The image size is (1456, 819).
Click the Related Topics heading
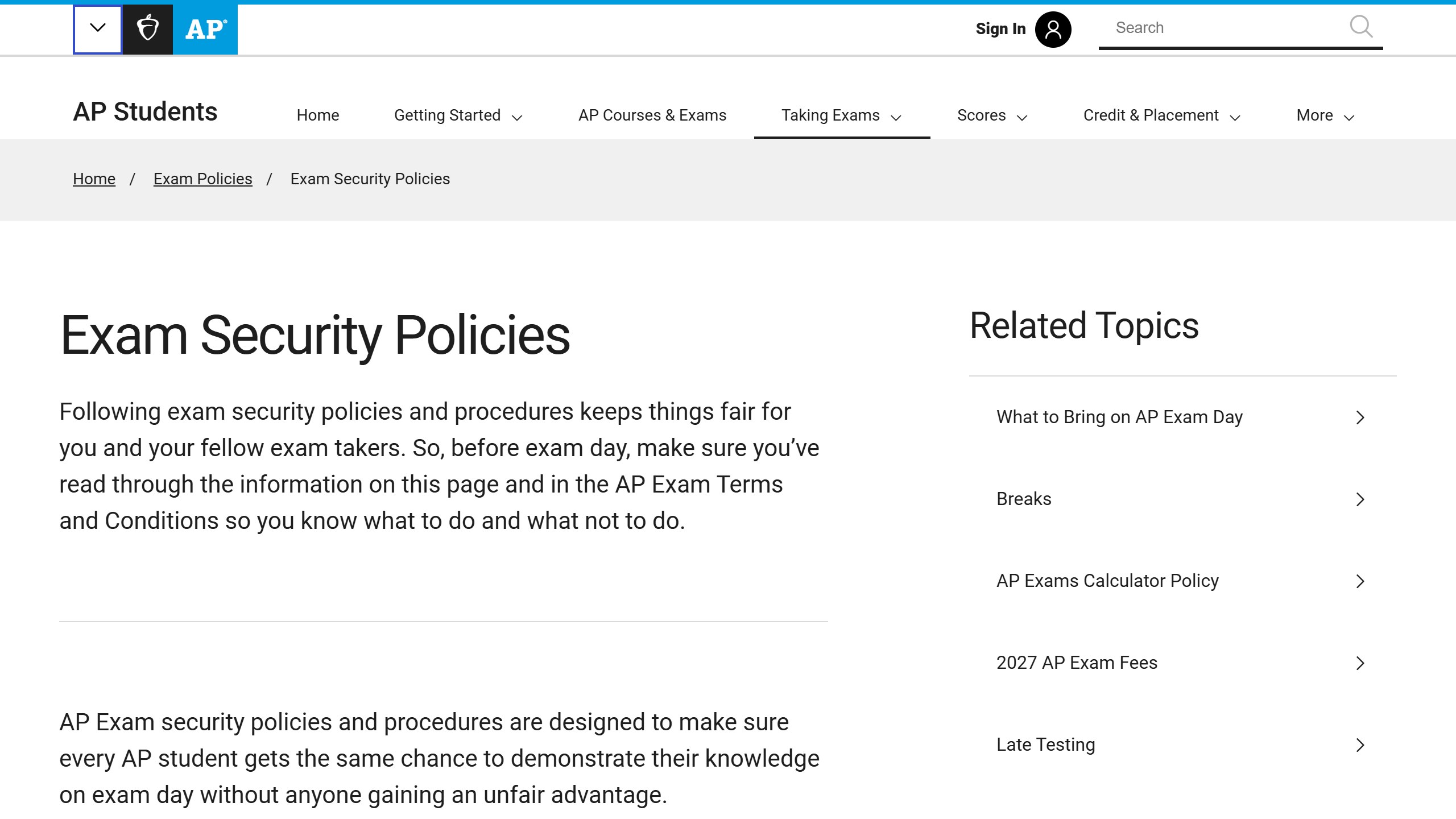(1084, 326)
